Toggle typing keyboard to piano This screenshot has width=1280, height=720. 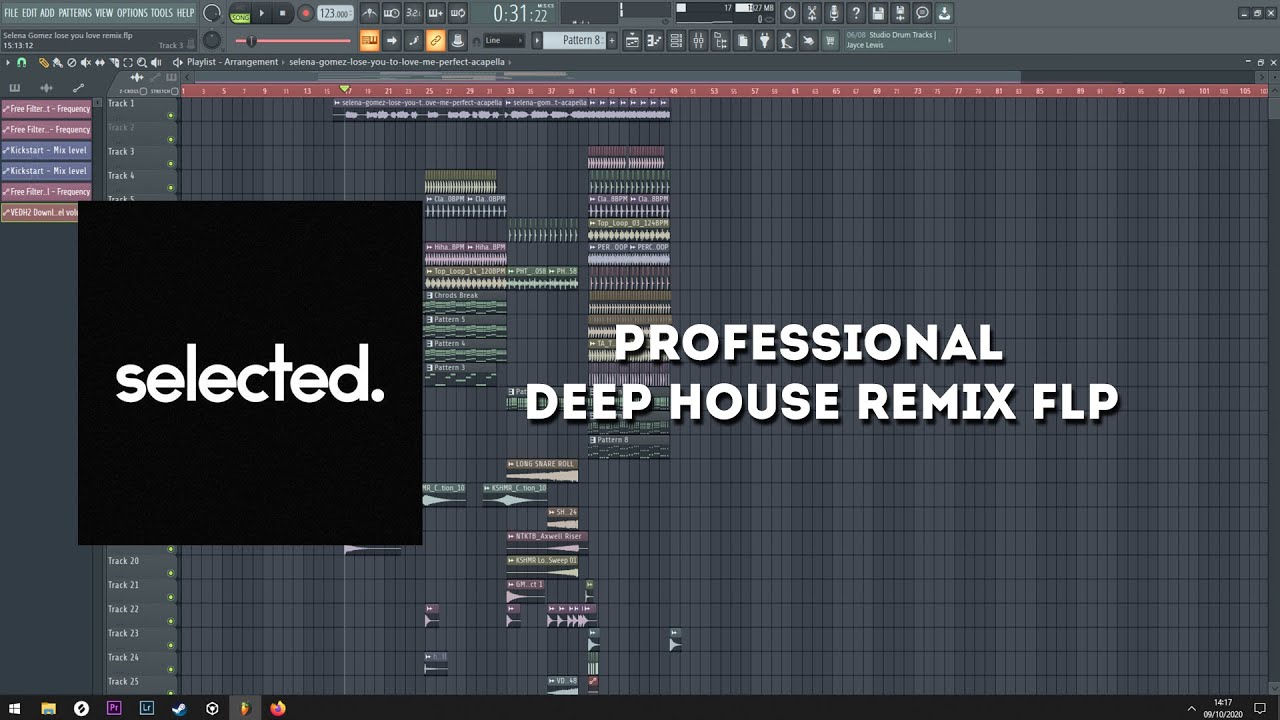click(370, 40)
